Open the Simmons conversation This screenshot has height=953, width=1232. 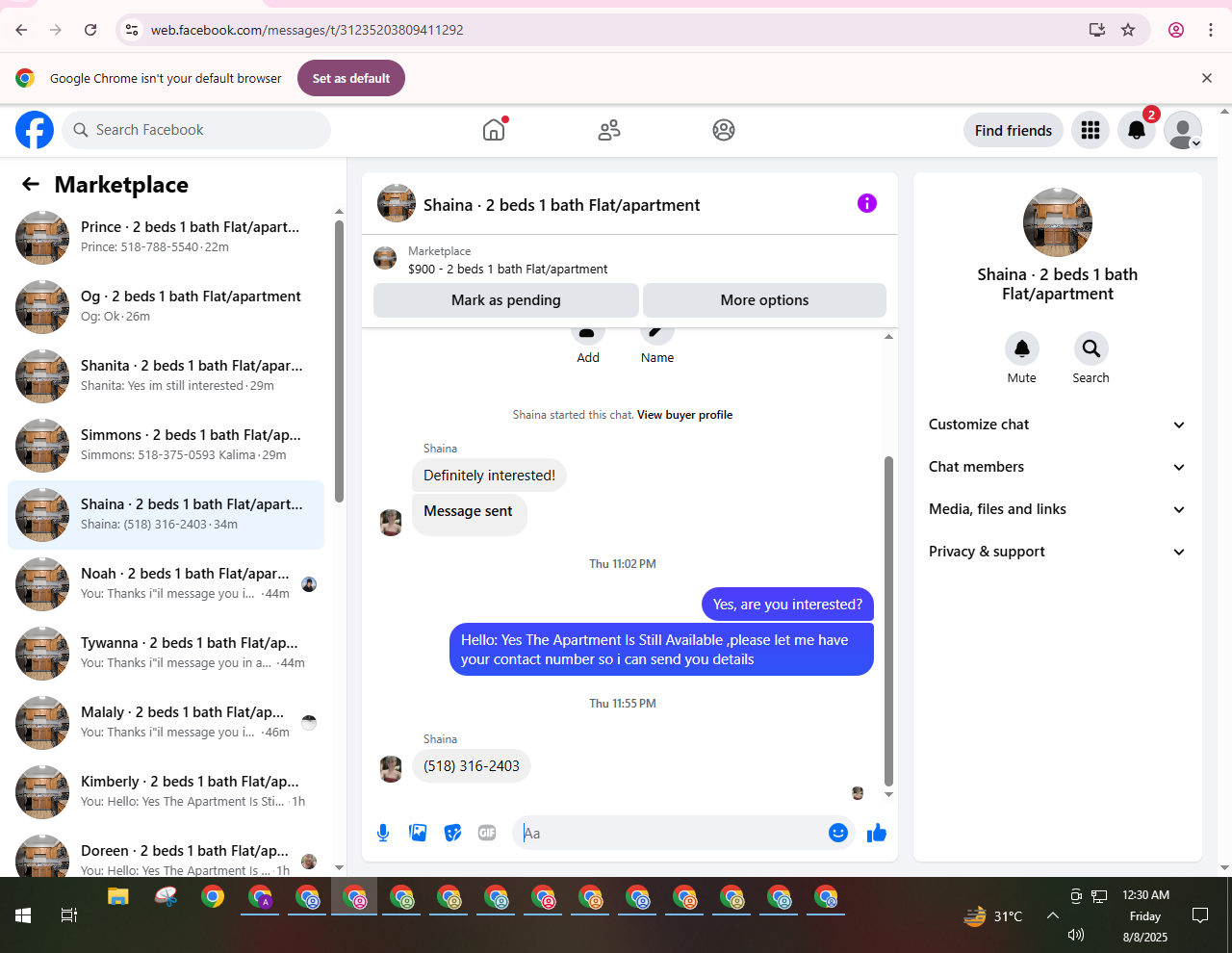tap(166, 445)
